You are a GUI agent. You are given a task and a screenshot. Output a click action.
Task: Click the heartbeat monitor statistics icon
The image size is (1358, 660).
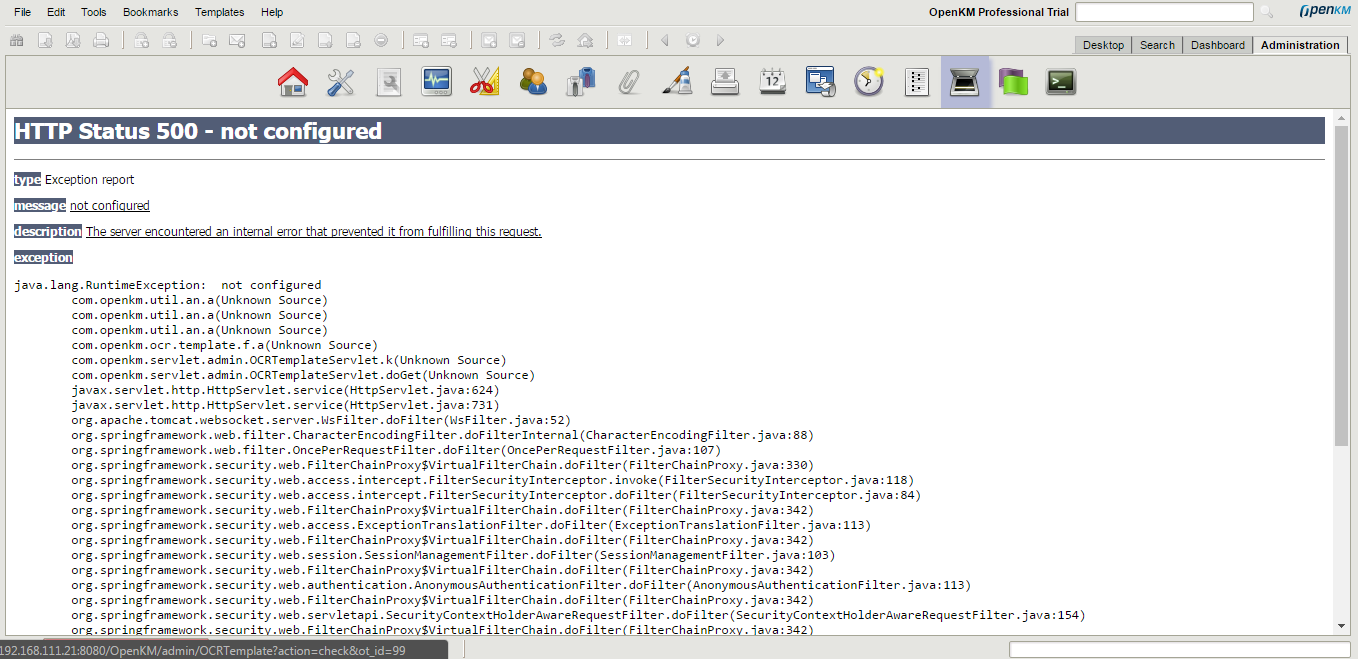[x=437, y=82]
